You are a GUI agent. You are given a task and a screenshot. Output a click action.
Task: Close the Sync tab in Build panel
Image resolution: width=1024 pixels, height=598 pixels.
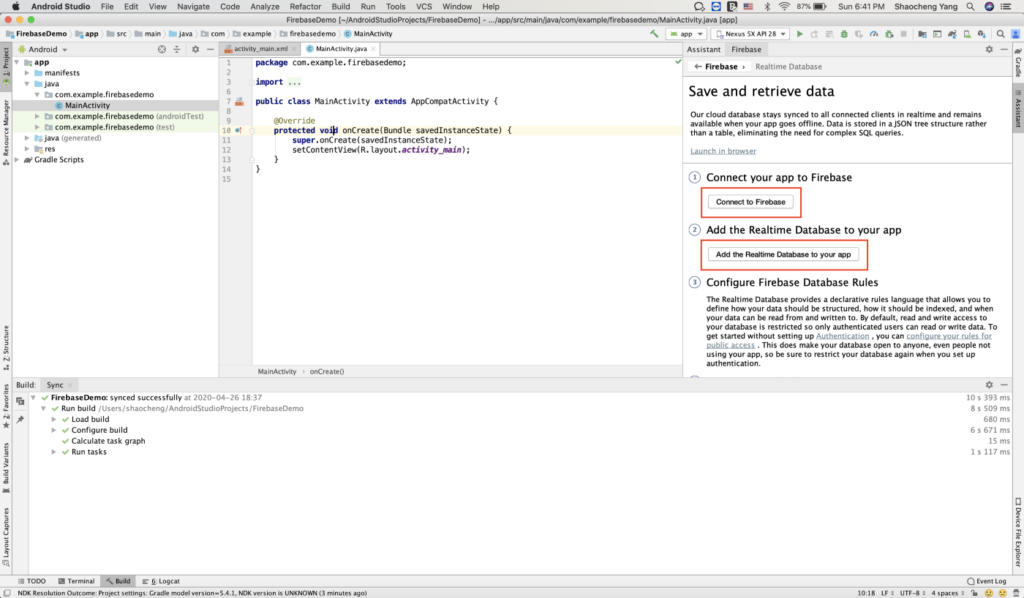pos(70,386)
